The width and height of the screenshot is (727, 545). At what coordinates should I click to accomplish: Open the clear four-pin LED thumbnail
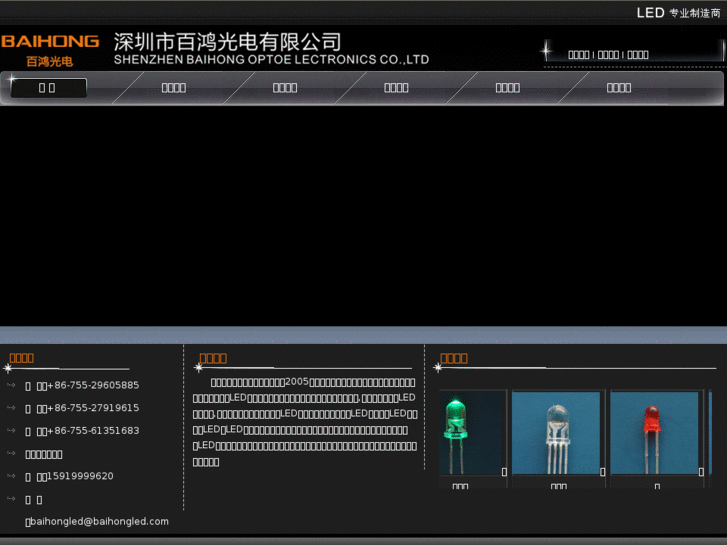click(x=558, y=433)
